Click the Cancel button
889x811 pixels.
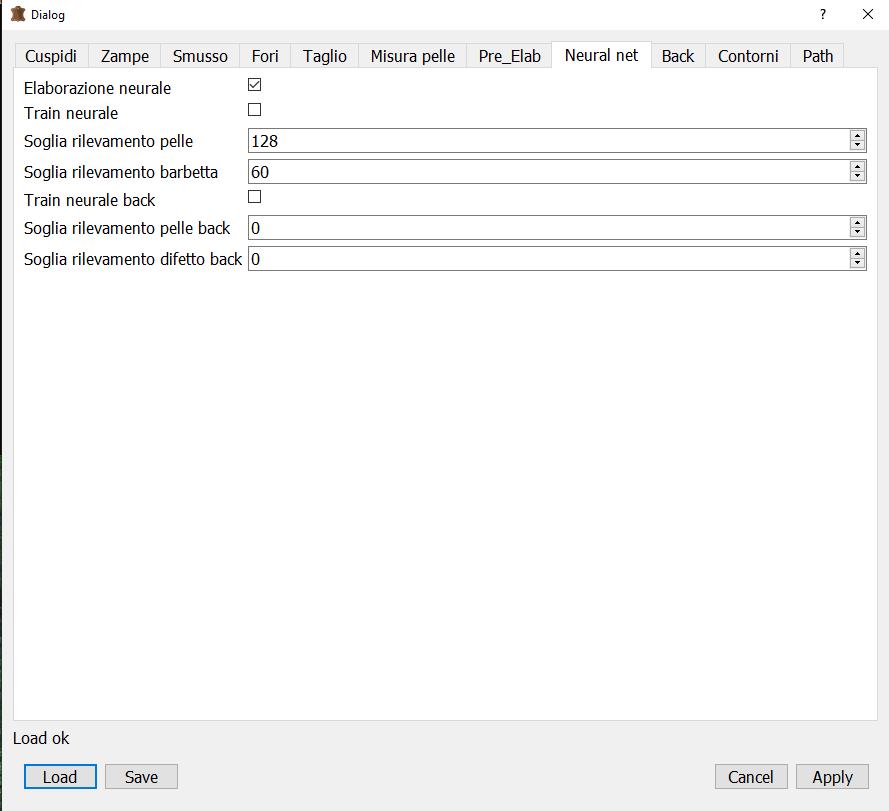751,777
